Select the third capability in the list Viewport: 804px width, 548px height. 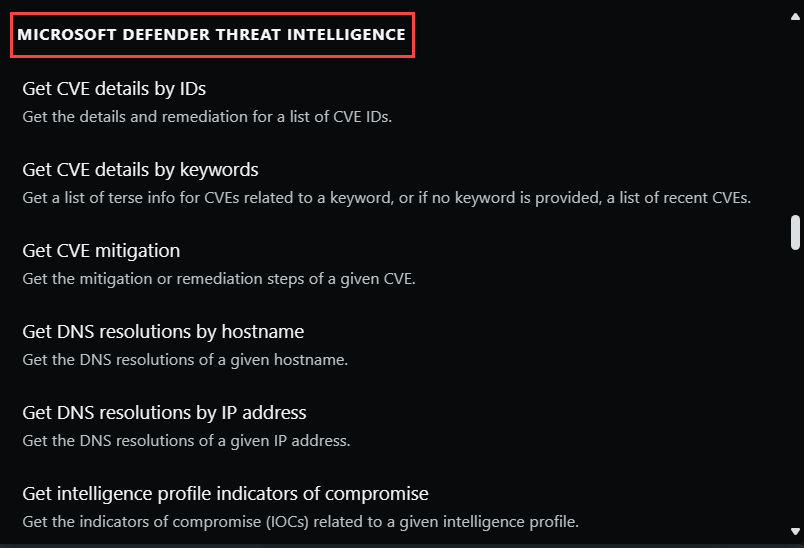101,251
